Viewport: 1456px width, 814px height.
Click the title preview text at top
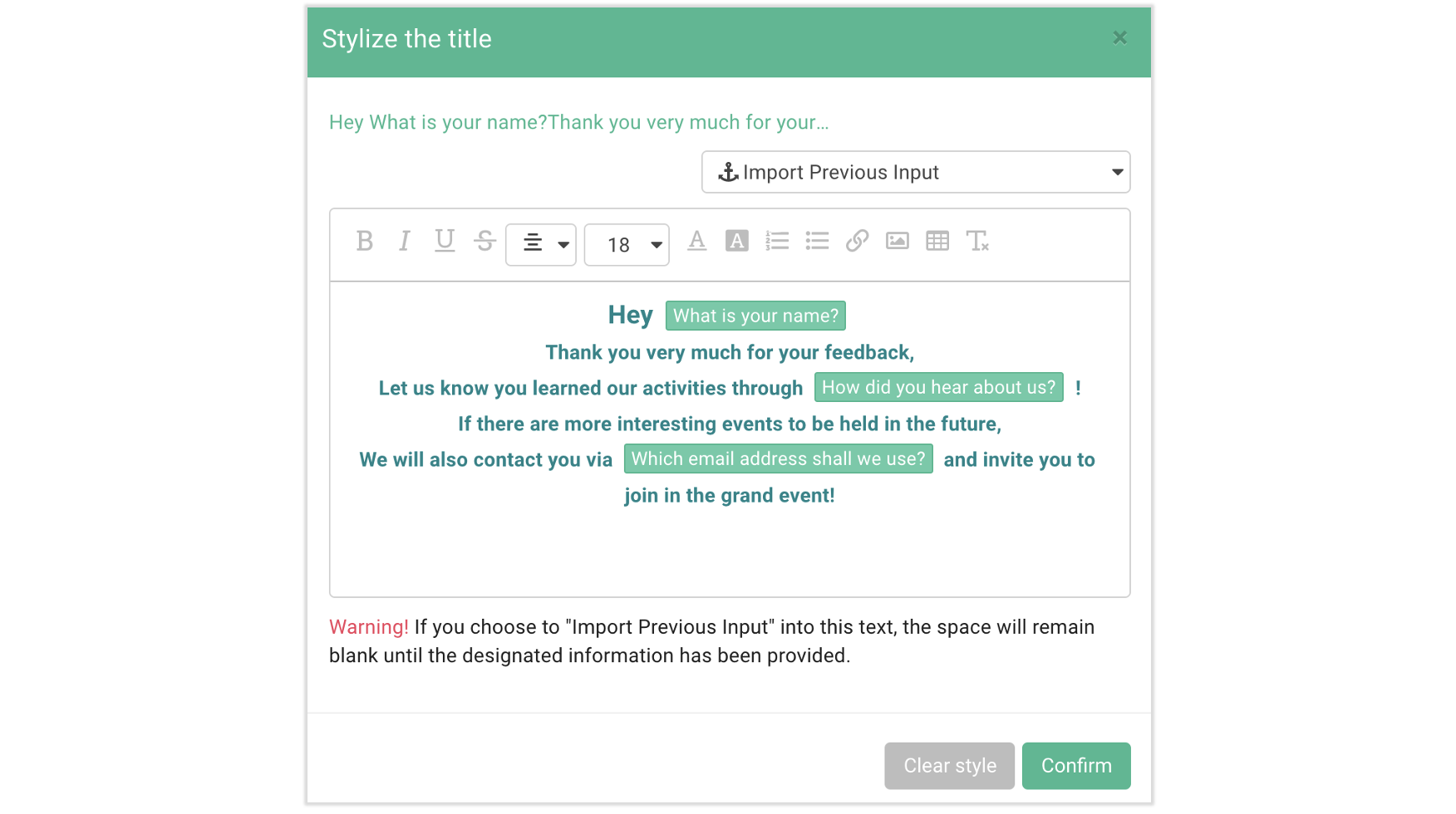(x=579, y=122)
